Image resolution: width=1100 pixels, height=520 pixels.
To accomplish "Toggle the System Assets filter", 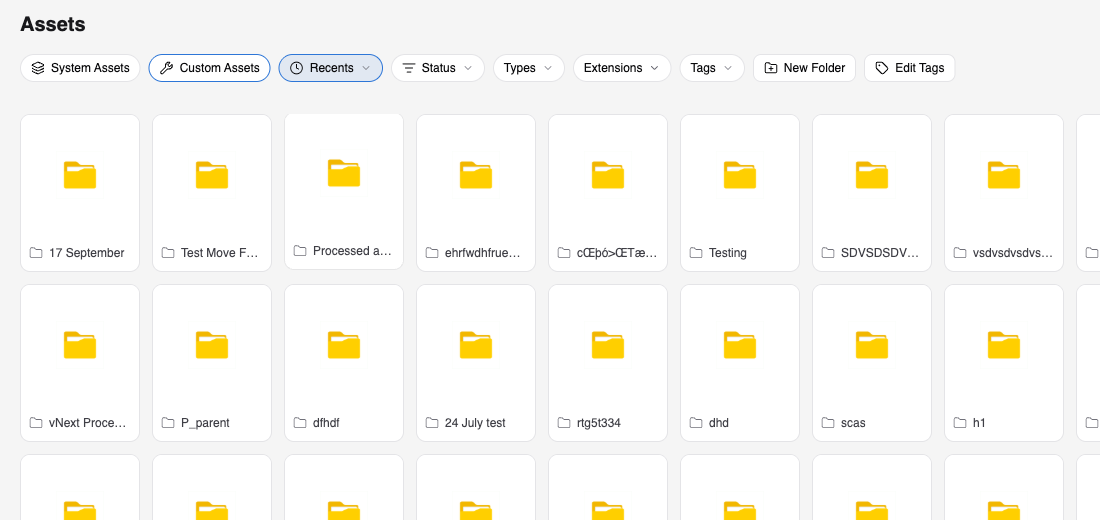I will pos(80,68).
